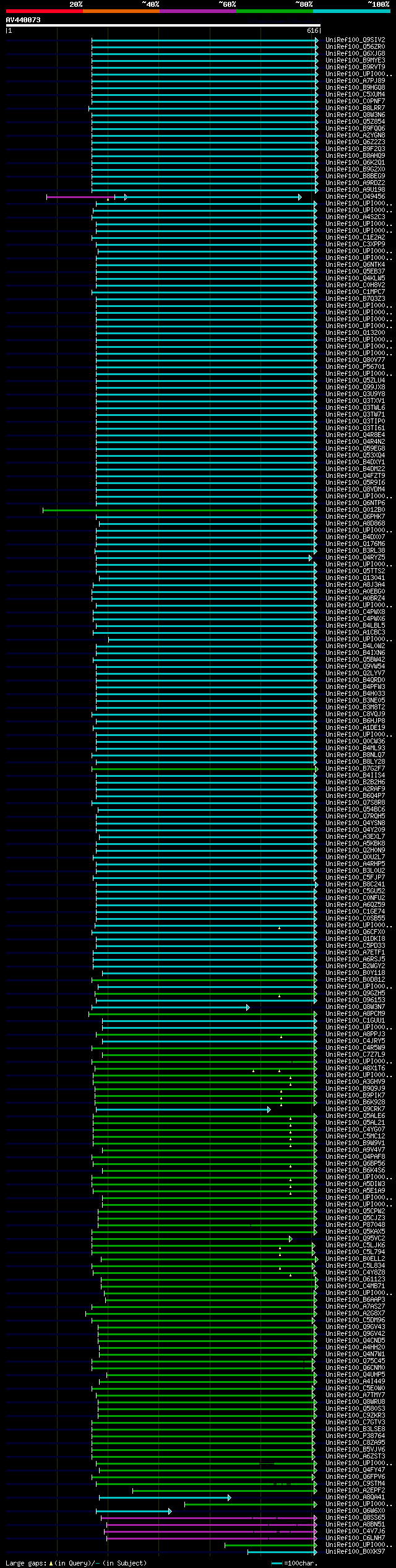Viewport: 396px width, 1568px height.
Task: Click the cyan ~100% identity legend segment
Action: pyautogui.click(x=351, y=11)
